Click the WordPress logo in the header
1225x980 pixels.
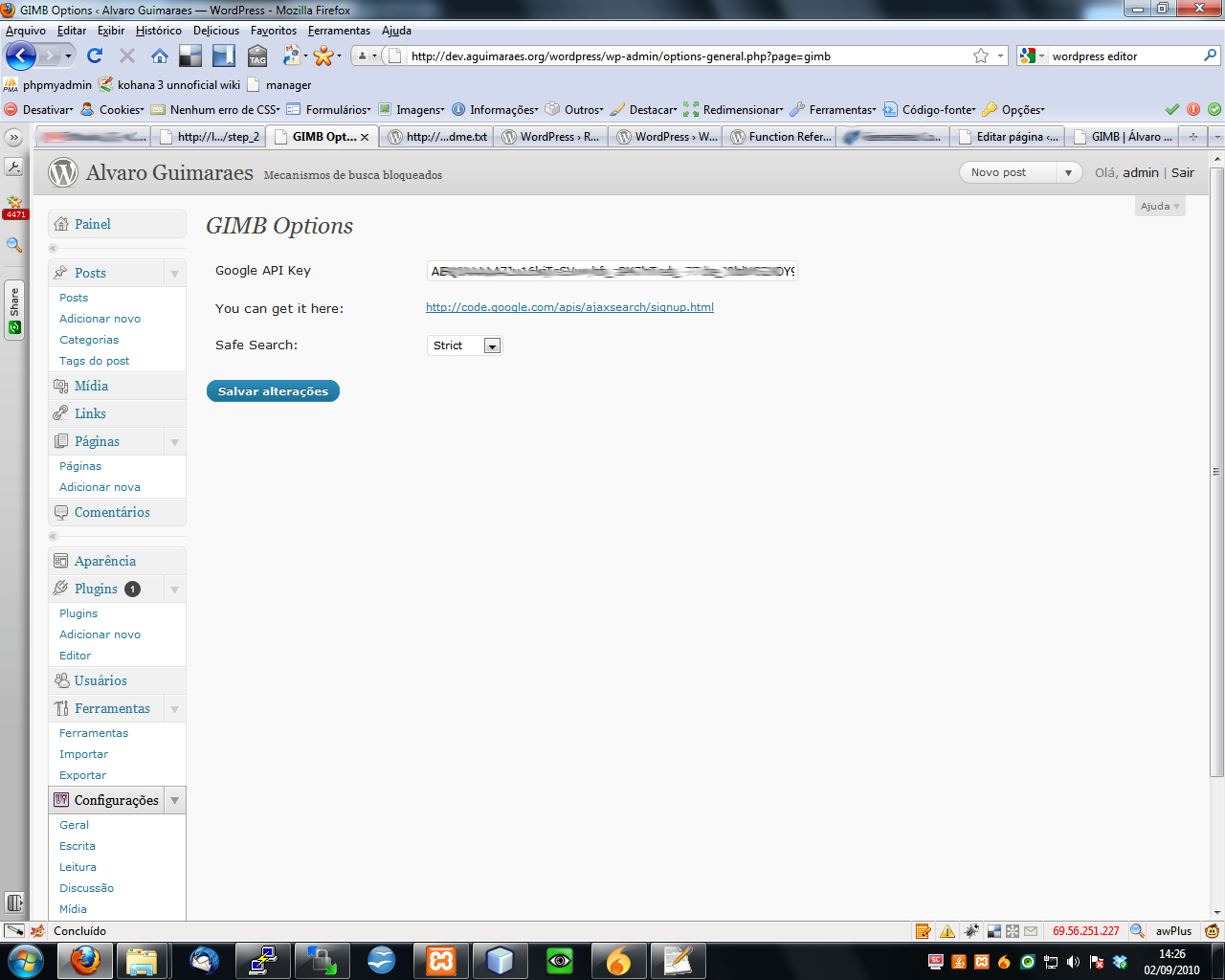(63, 172)
